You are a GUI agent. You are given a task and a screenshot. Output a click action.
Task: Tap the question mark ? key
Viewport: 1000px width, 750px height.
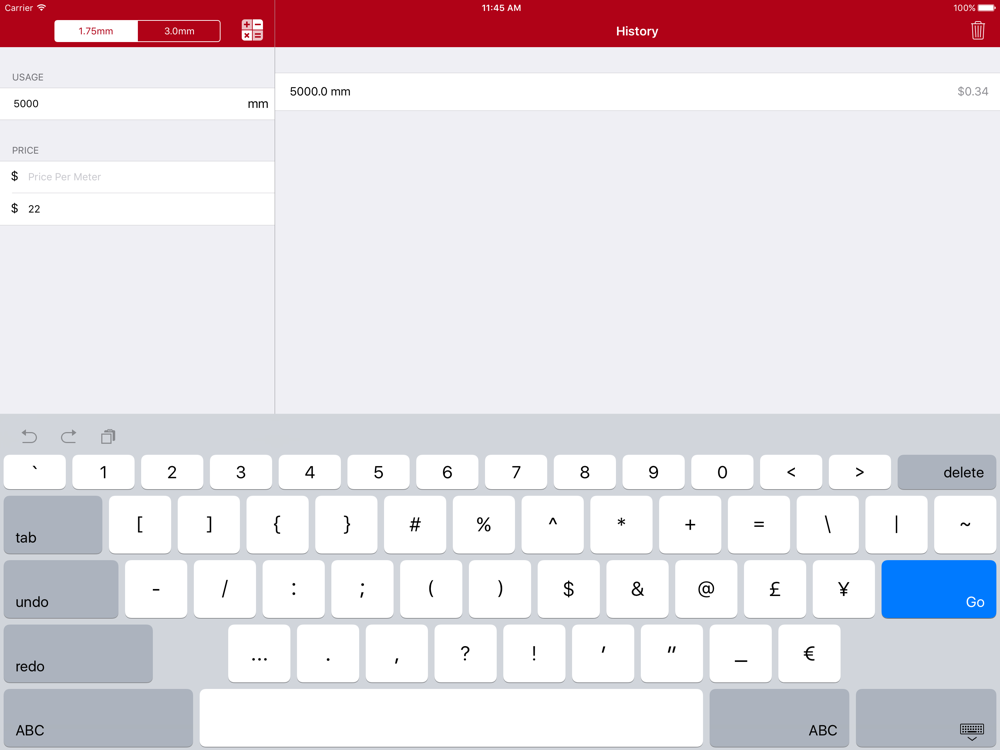(x=466, y=654)
